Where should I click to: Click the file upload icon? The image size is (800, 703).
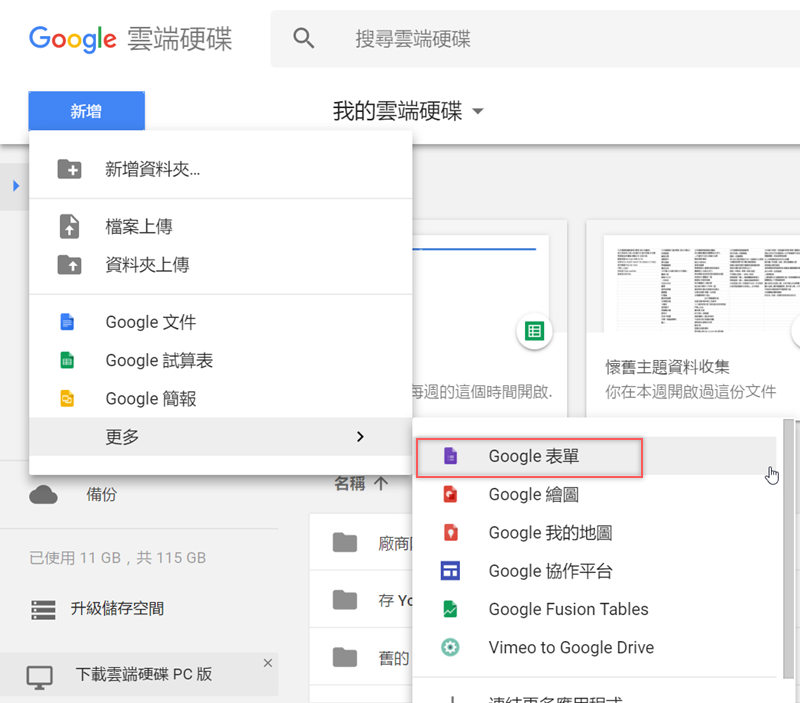coord(69,227)
